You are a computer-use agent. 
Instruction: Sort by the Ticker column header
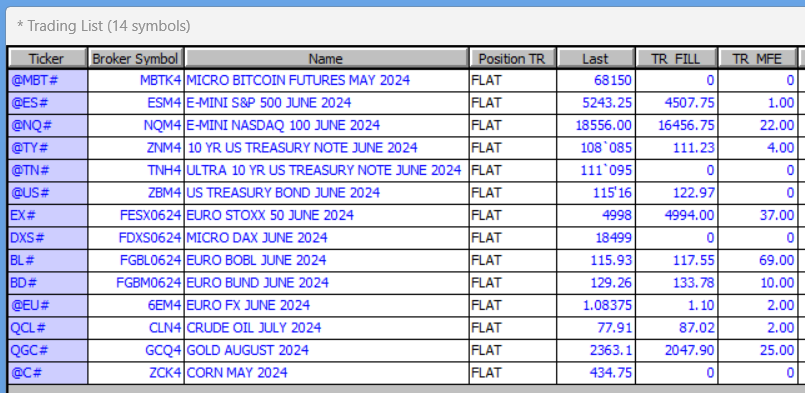coord(47,59)
